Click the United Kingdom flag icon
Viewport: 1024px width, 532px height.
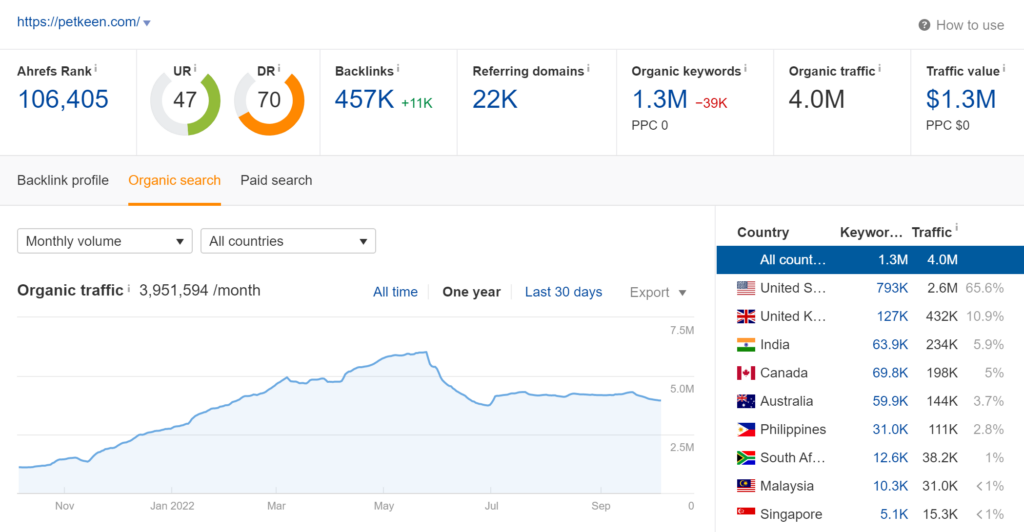point(746,316)
